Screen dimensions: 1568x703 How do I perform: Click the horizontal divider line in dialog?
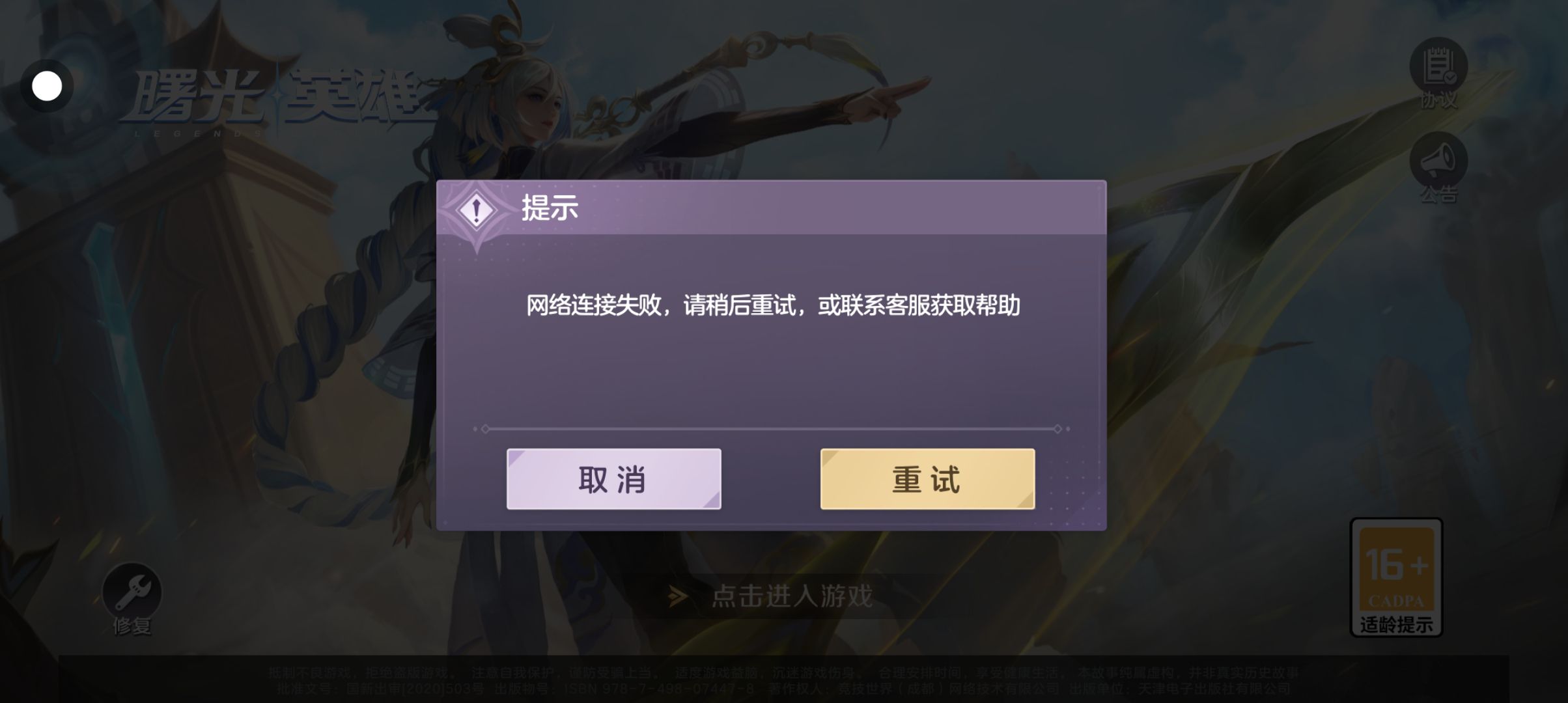coord(772,429)
